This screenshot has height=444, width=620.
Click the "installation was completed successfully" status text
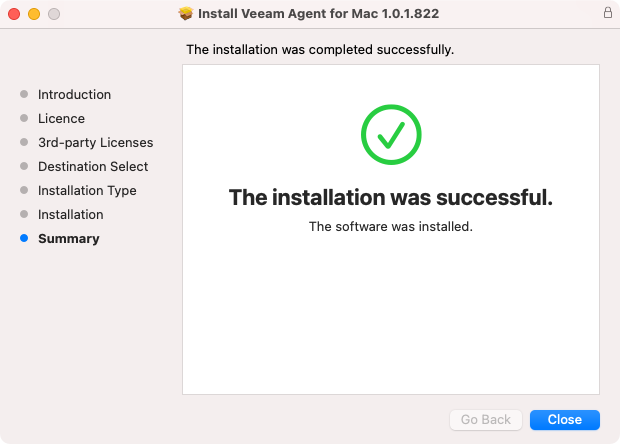pyautogui.click(x=320, y=49)
